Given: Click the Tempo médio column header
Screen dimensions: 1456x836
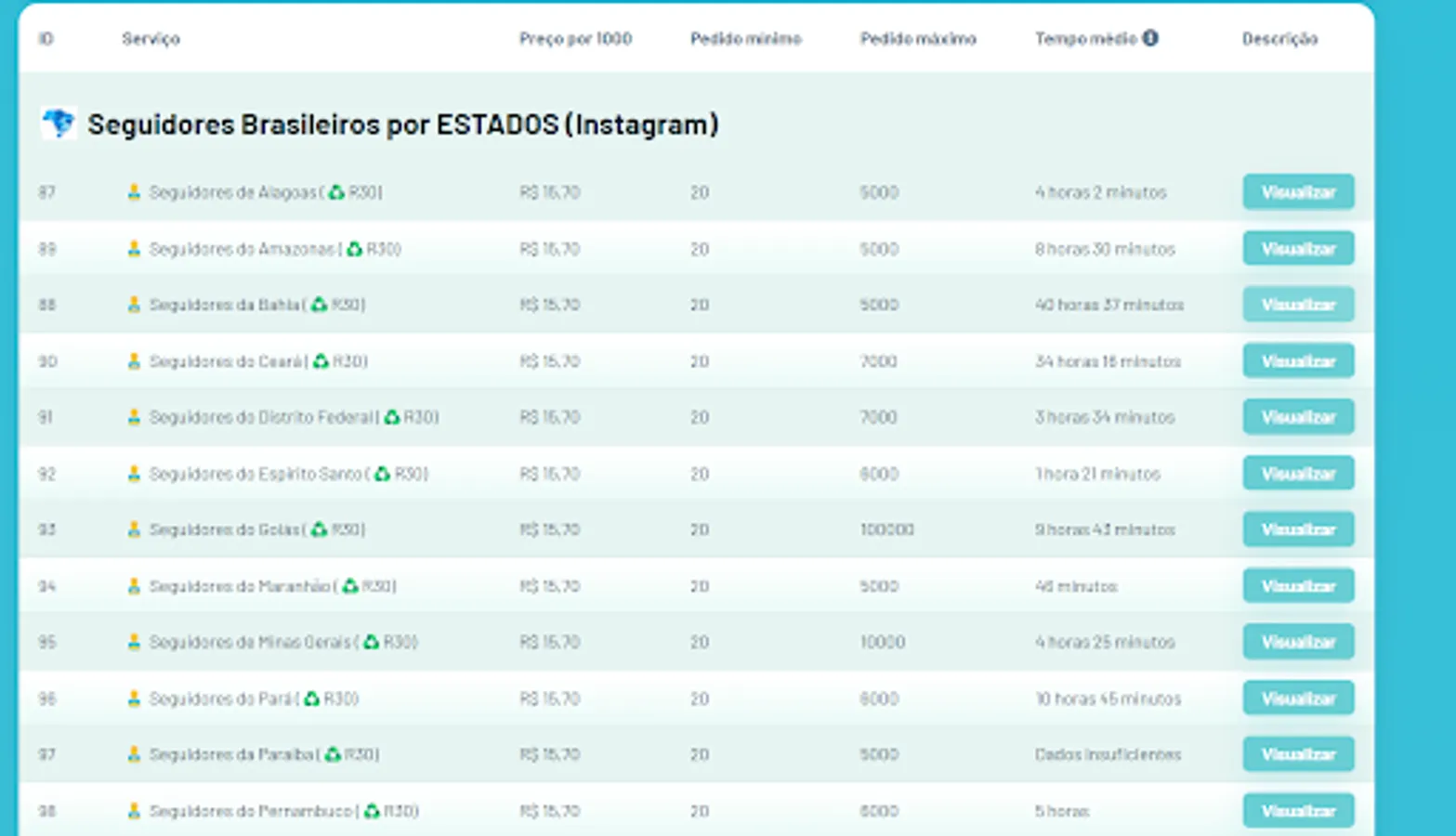Looking at the screenshot, I should (1086, 38).
